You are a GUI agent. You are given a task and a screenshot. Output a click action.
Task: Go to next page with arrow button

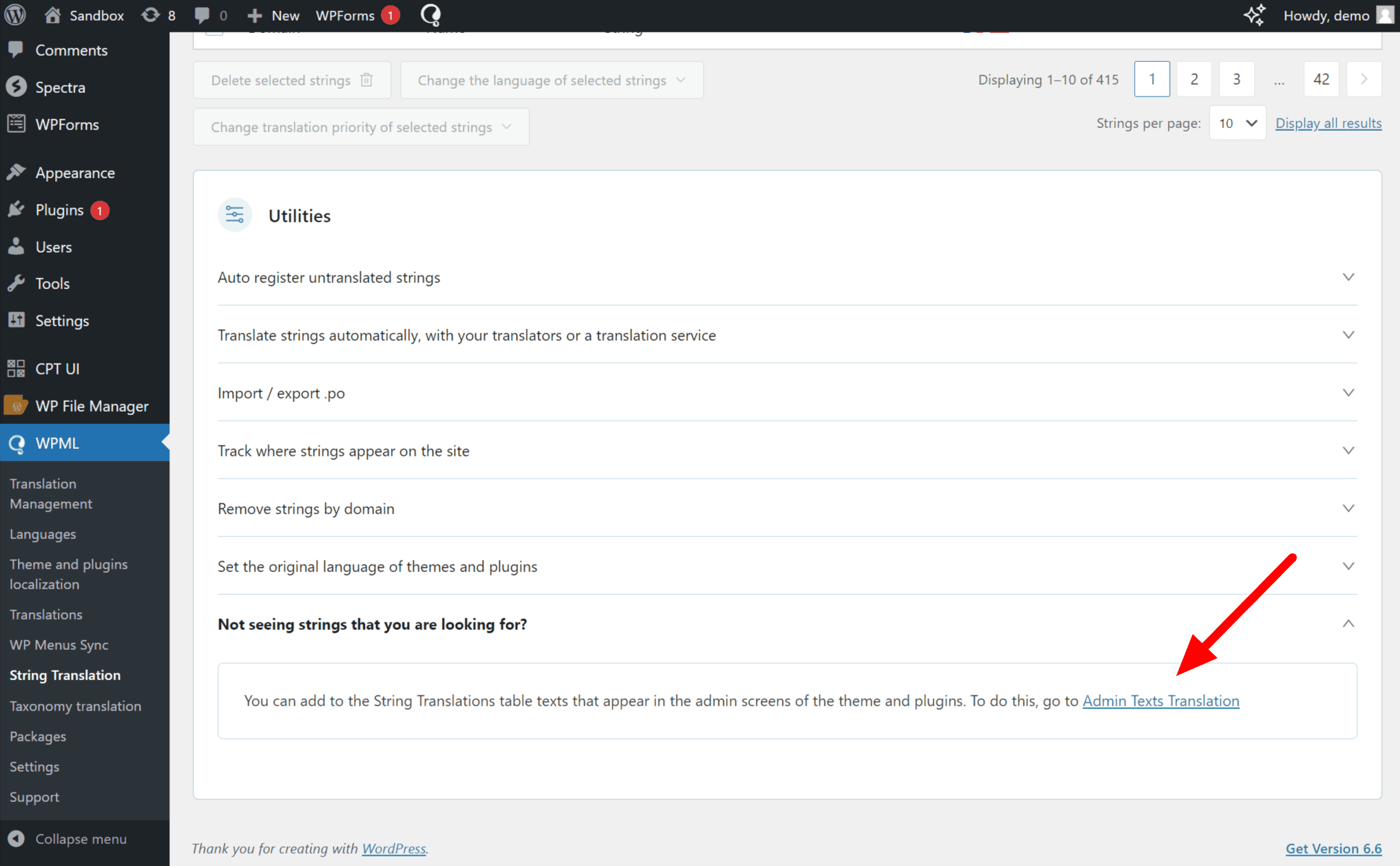1364,79
